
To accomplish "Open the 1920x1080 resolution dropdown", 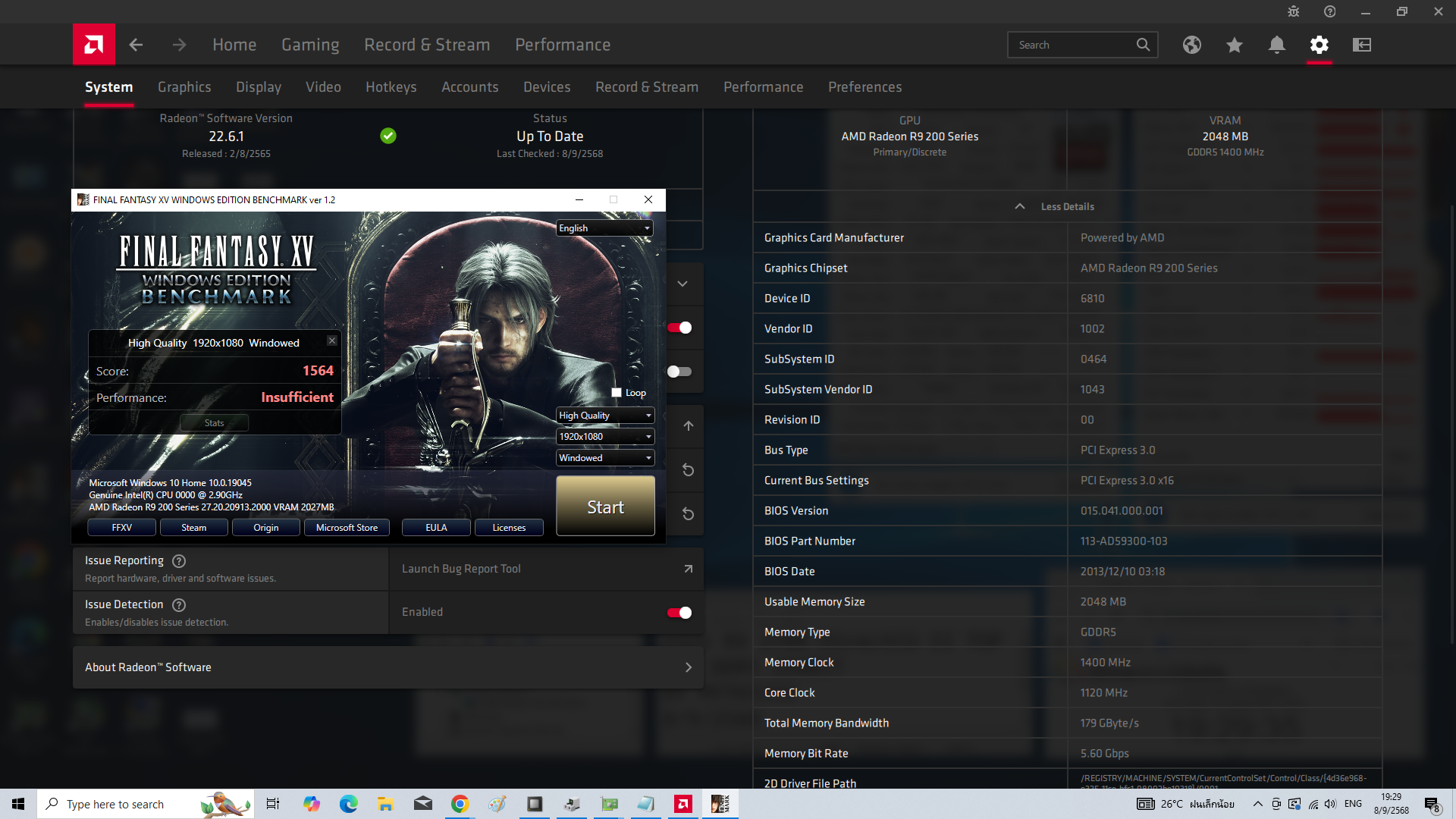I will point(604,437).
